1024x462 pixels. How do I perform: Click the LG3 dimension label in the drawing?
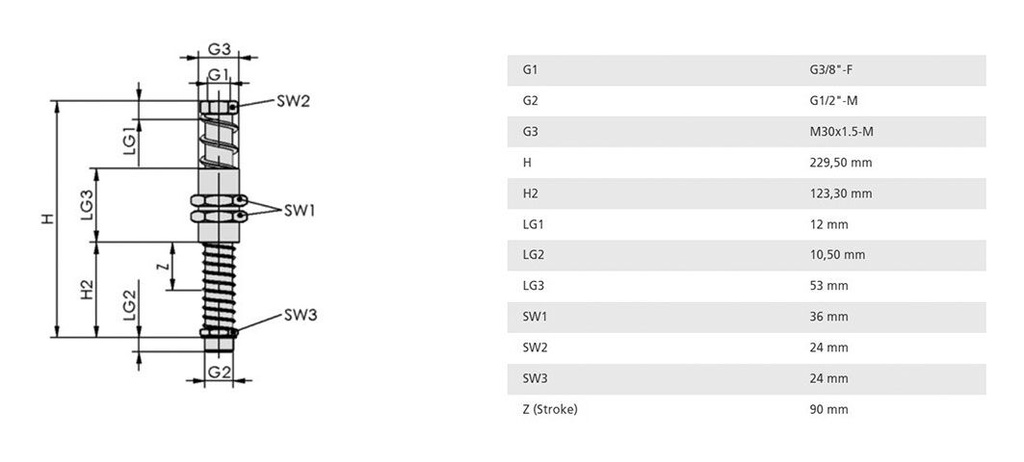88,204
